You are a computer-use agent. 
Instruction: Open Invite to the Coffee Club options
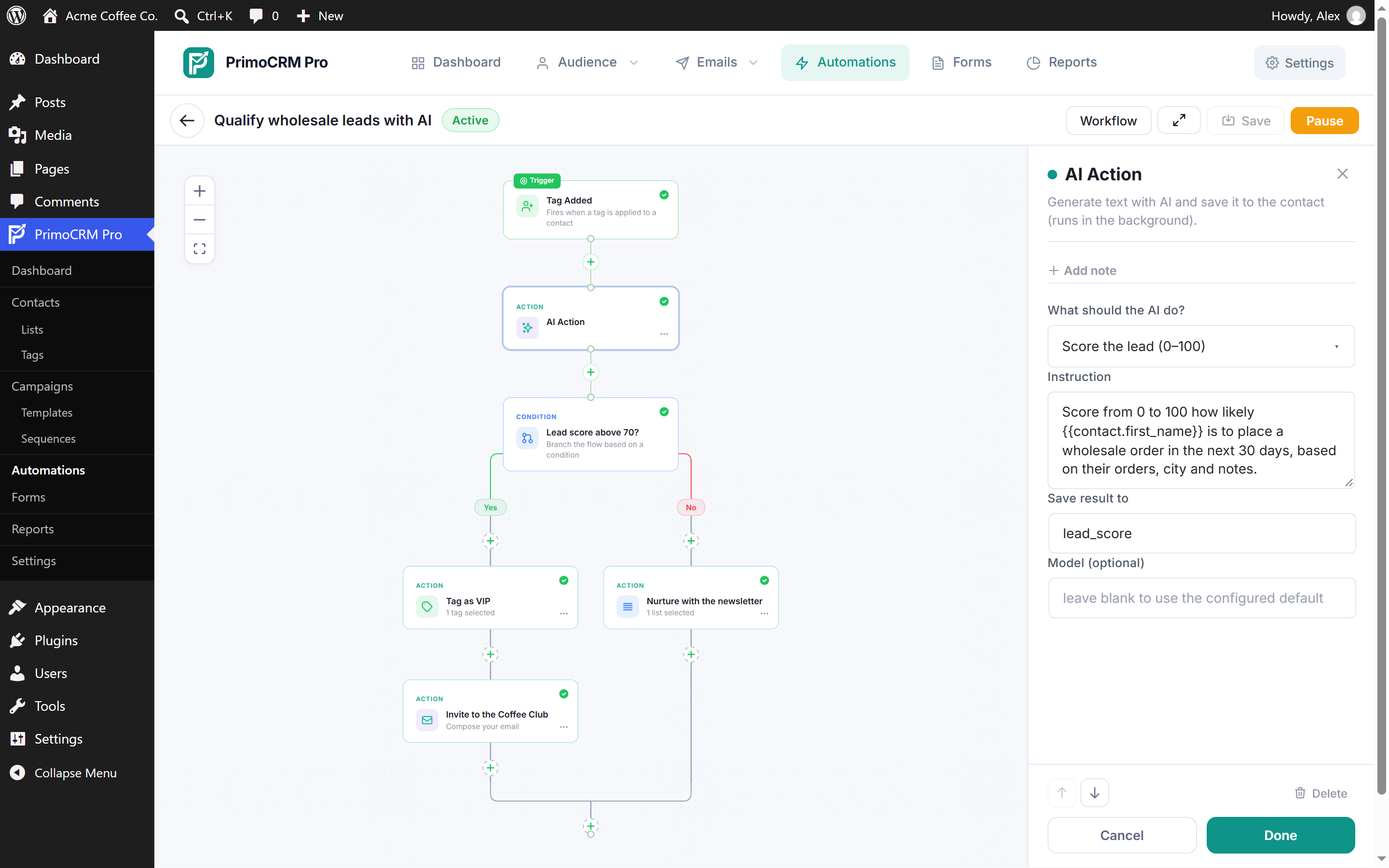tap(564, 727)
